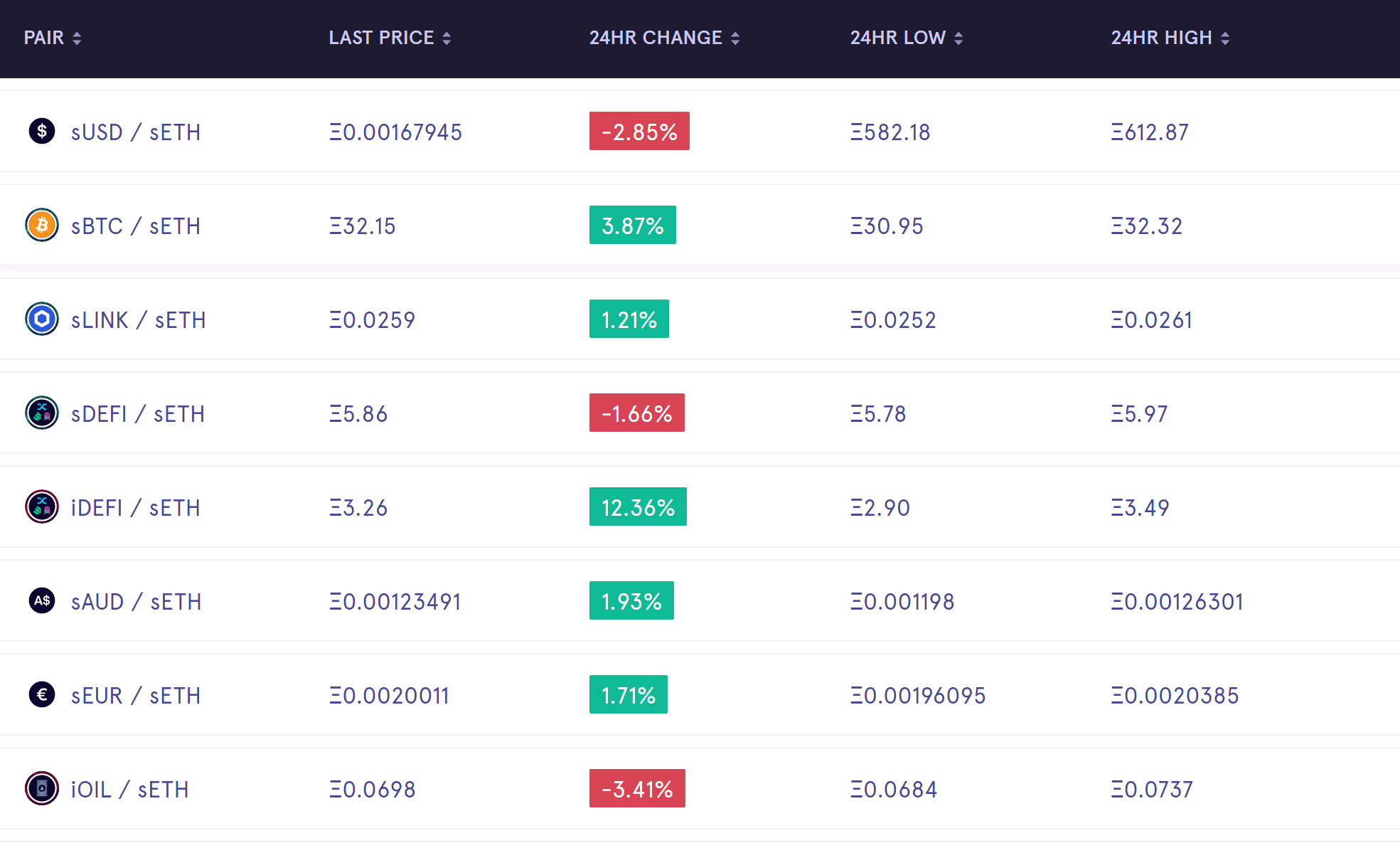Click the iOIL 24hr high value Ξ0.0737
1400x843 pixels.
(1152, 790)
